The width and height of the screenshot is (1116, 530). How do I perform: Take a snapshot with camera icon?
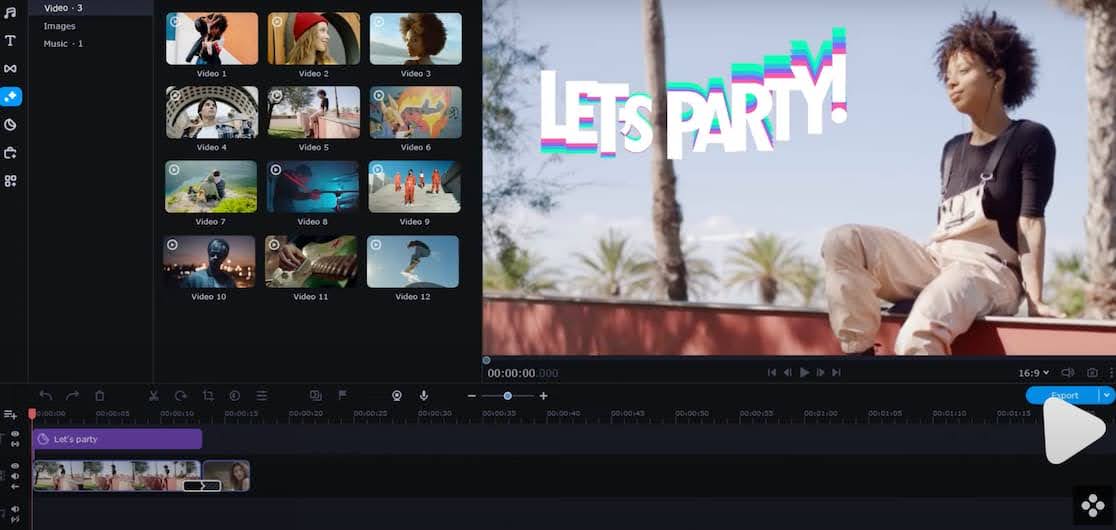(1093, 372)
